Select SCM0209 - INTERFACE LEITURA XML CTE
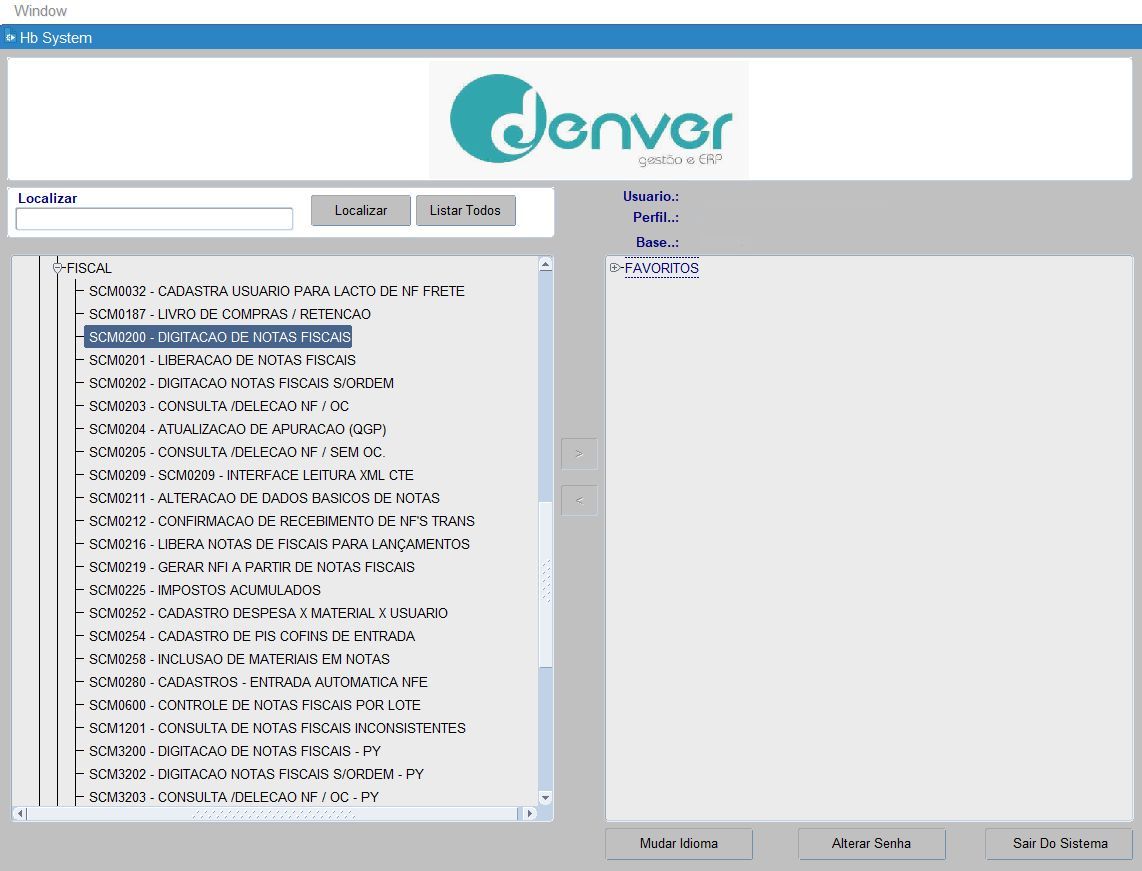This screenshot has width=1142, height=871. tap(251, 476)
